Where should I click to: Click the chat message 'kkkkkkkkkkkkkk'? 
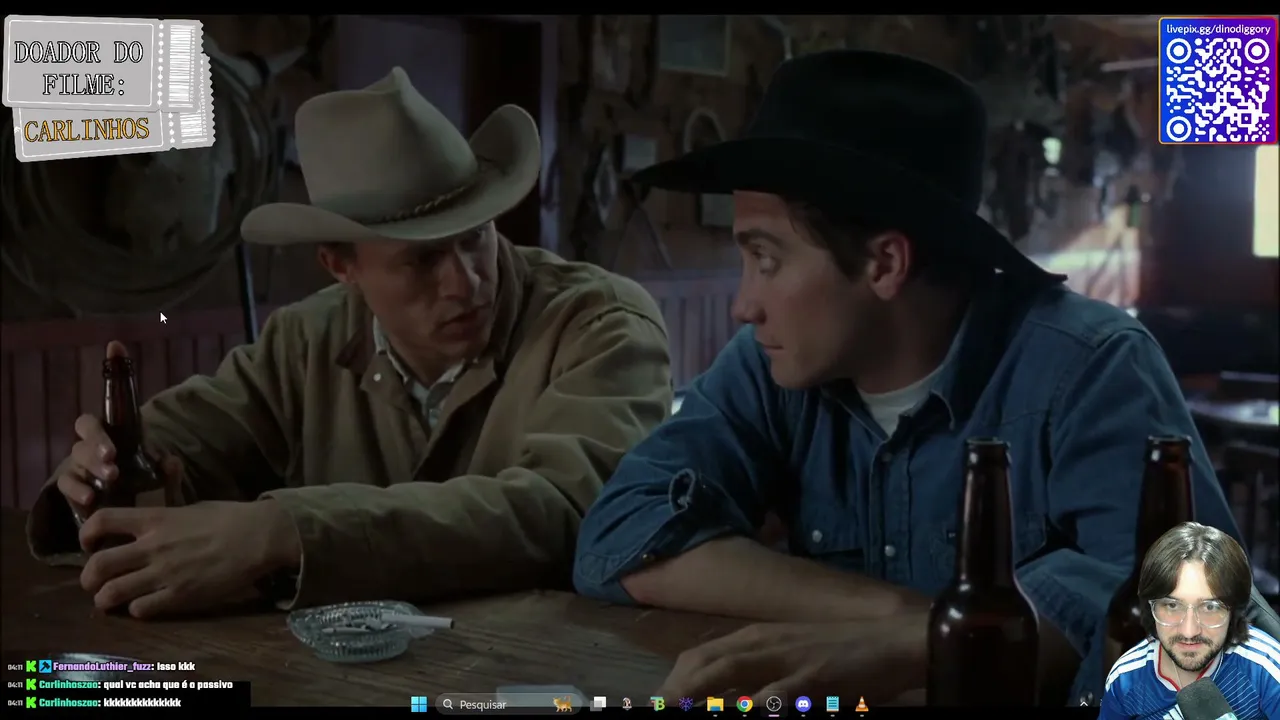[x=142, y=702]
